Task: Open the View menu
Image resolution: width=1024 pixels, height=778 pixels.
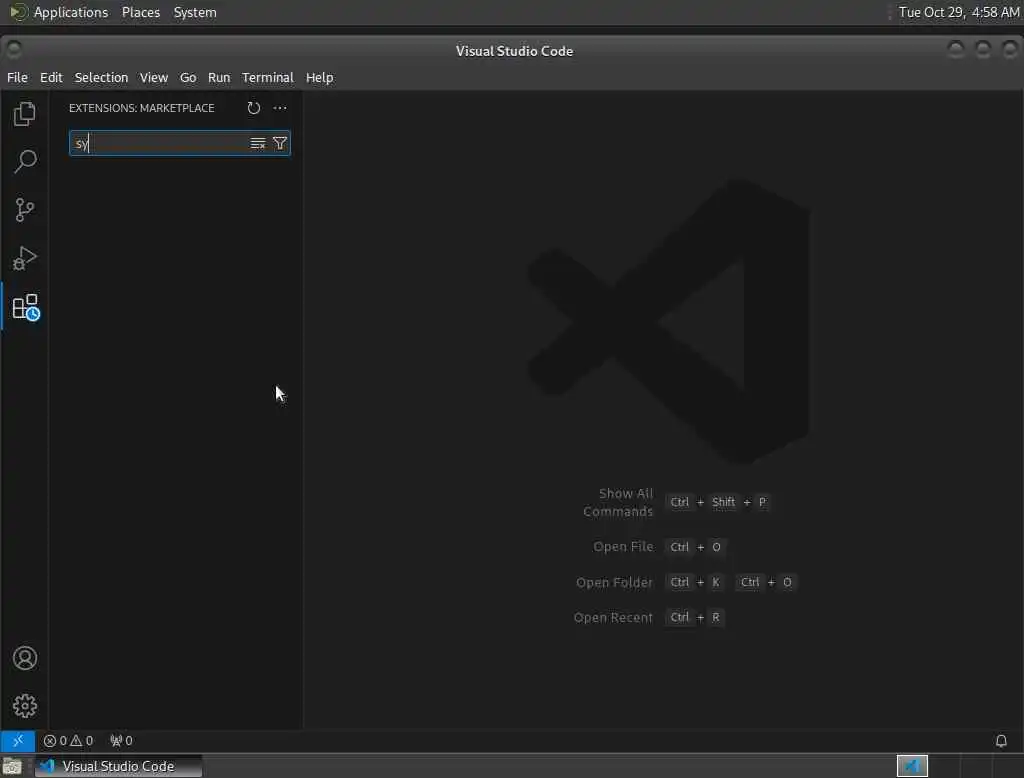Action: click(153, 77)
